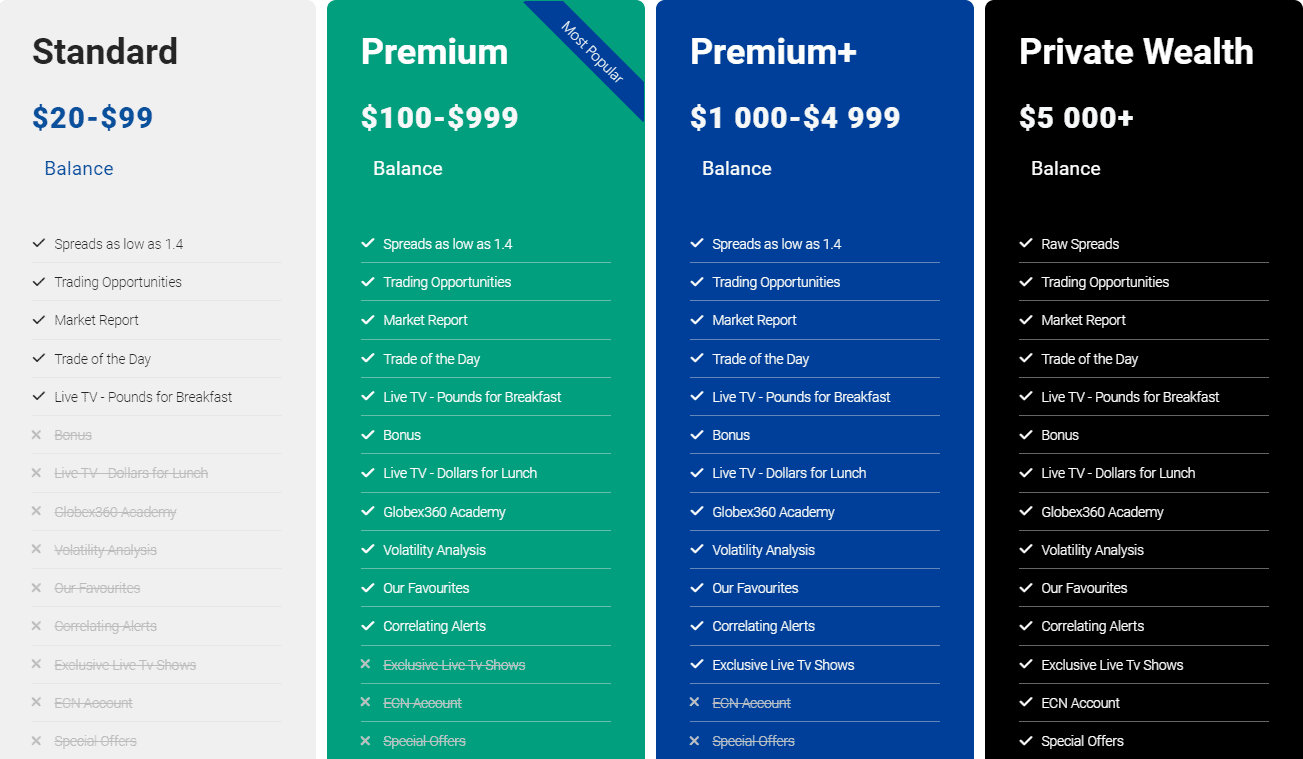The height and width of the screenshot is (759, 1303).
Task: Click the X icon beside Standard's Globex360 Academy
Action: [x=37, y=512]
